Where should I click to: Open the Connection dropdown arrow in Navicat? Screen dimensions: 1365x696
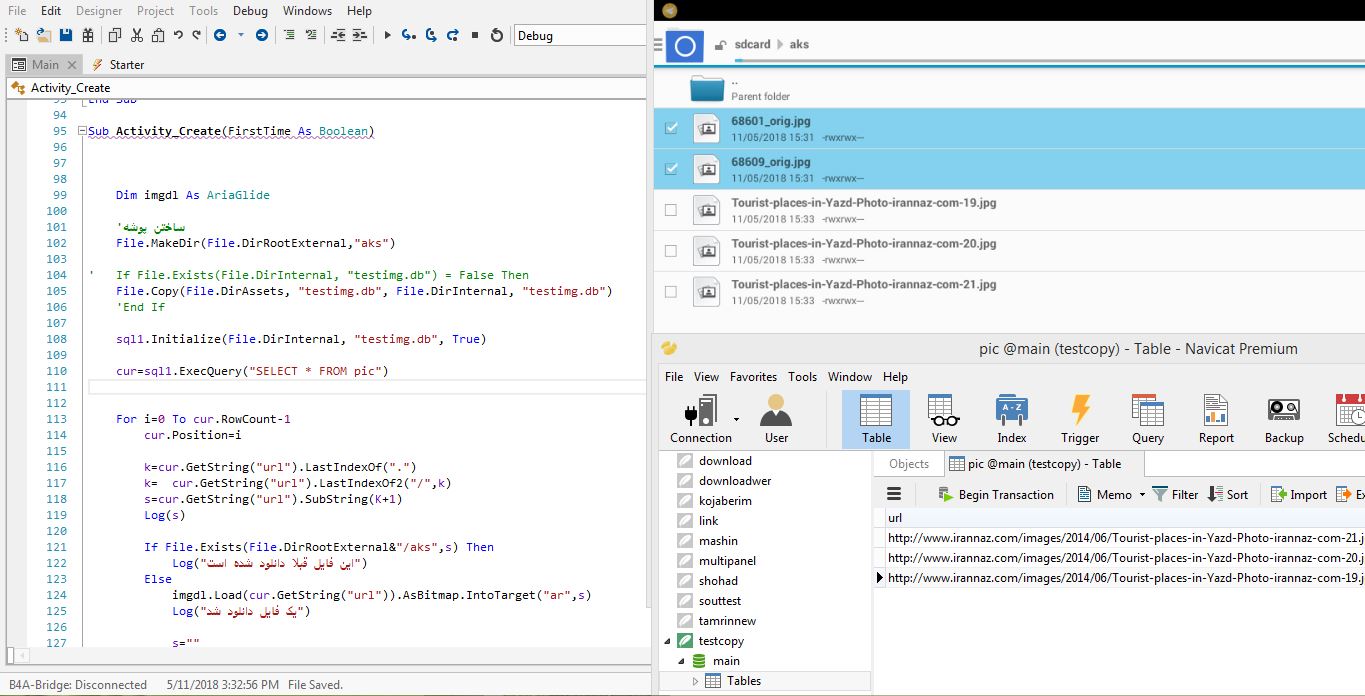coord(737,419)
